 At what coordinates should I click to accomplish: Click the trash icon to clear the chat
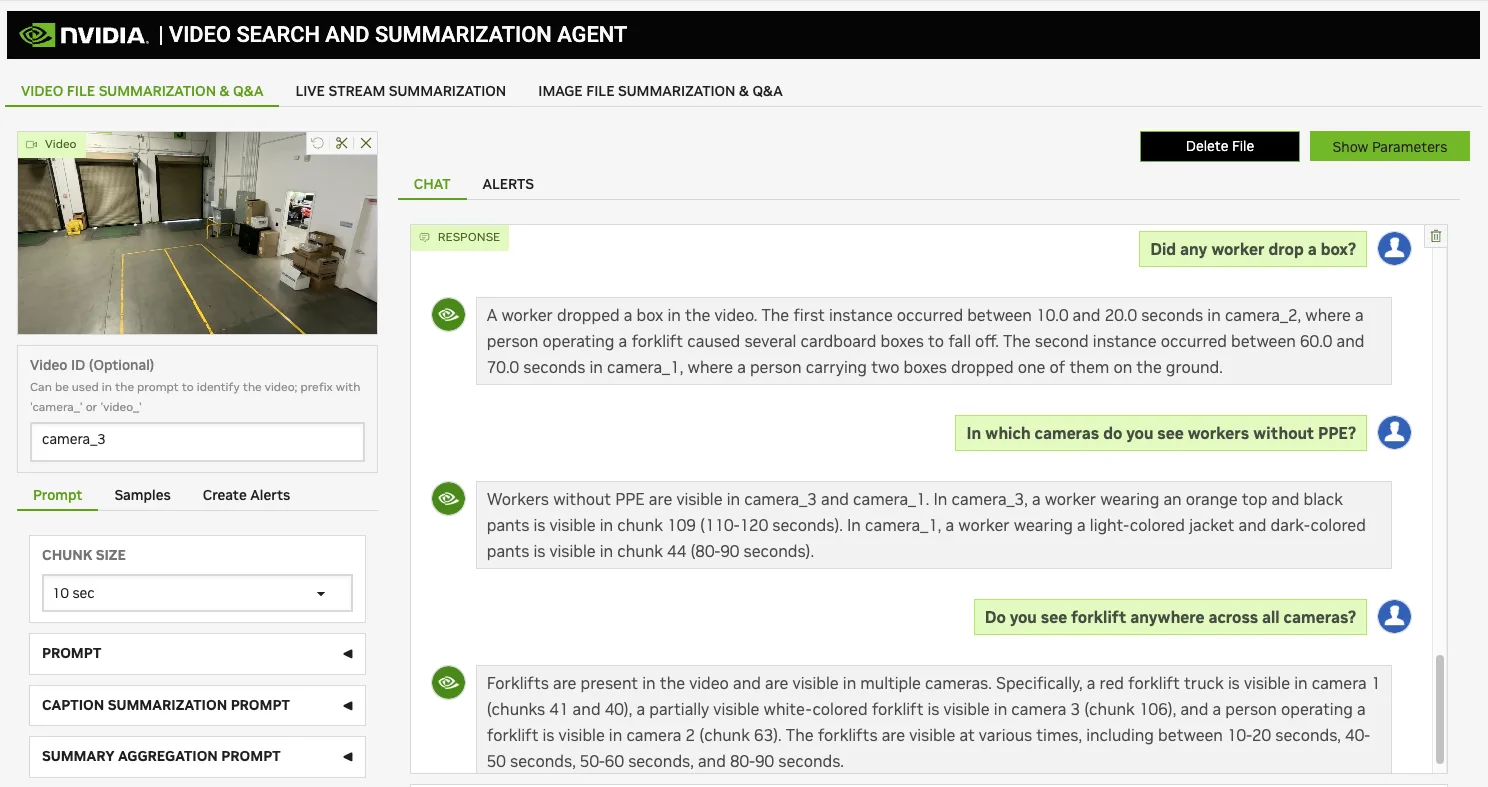pos(1436,236)
